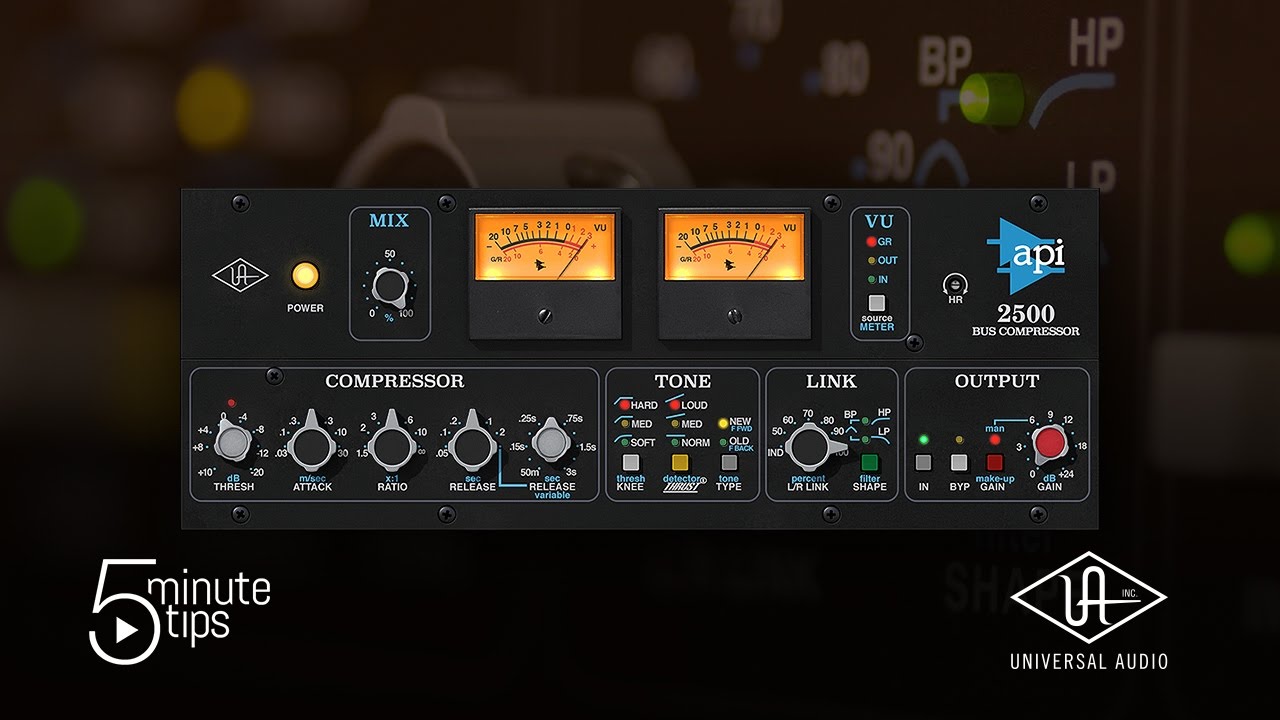Viewport: 1280px width, 720px height.
Task: Click the Universal Audio logo at bottom right
Action: click(x=1088, y=610)
